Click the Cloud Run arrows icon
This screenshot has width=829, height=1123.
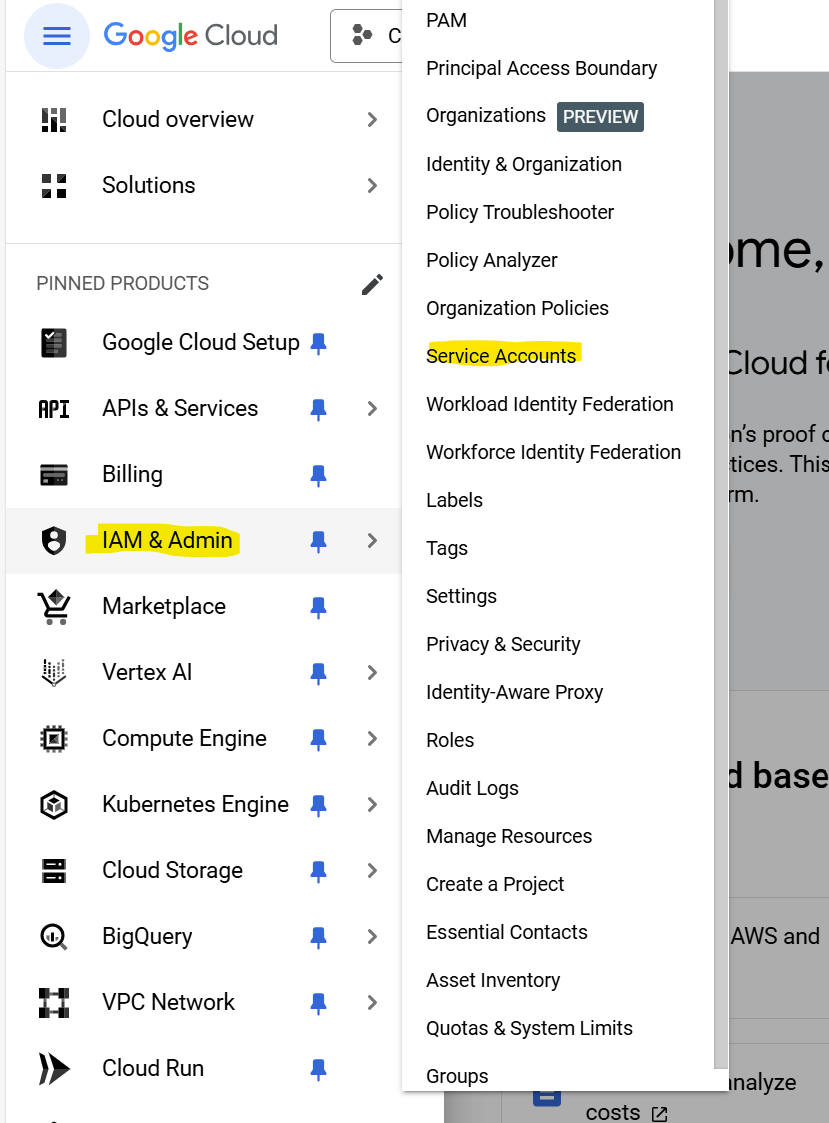[x=54, y=1069]
